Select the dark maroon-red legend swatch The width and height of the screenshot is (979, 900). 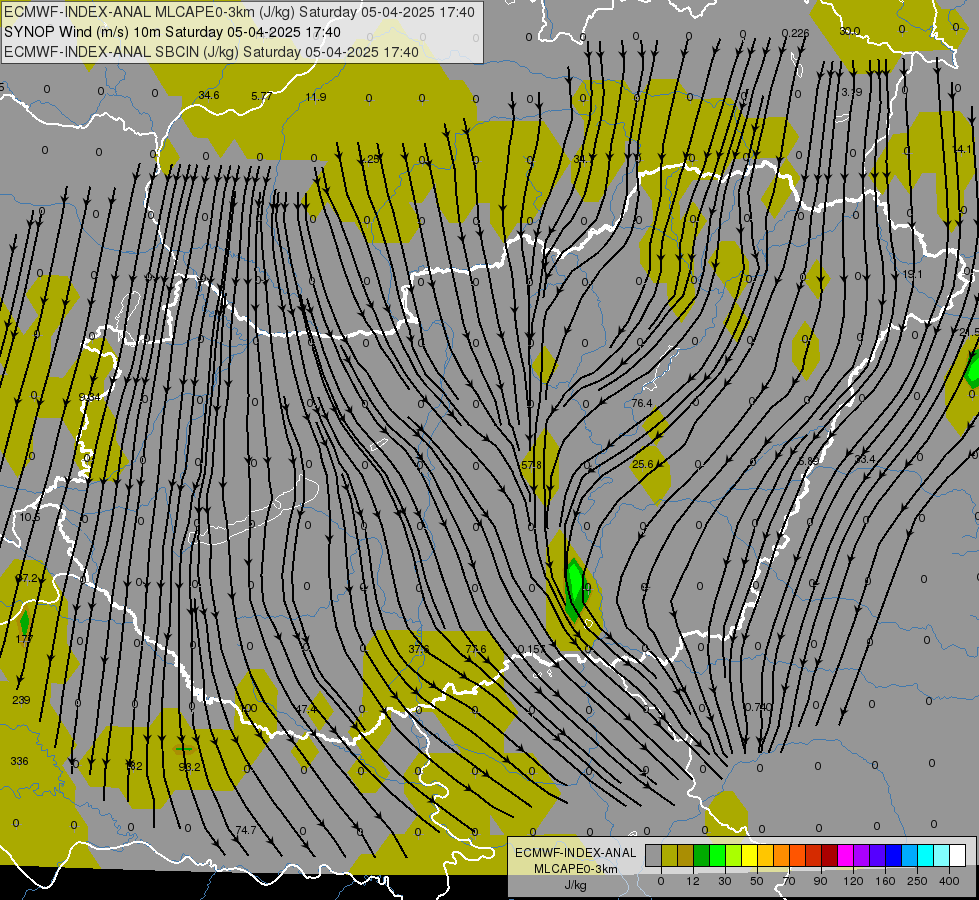click(x=830, y=856)
